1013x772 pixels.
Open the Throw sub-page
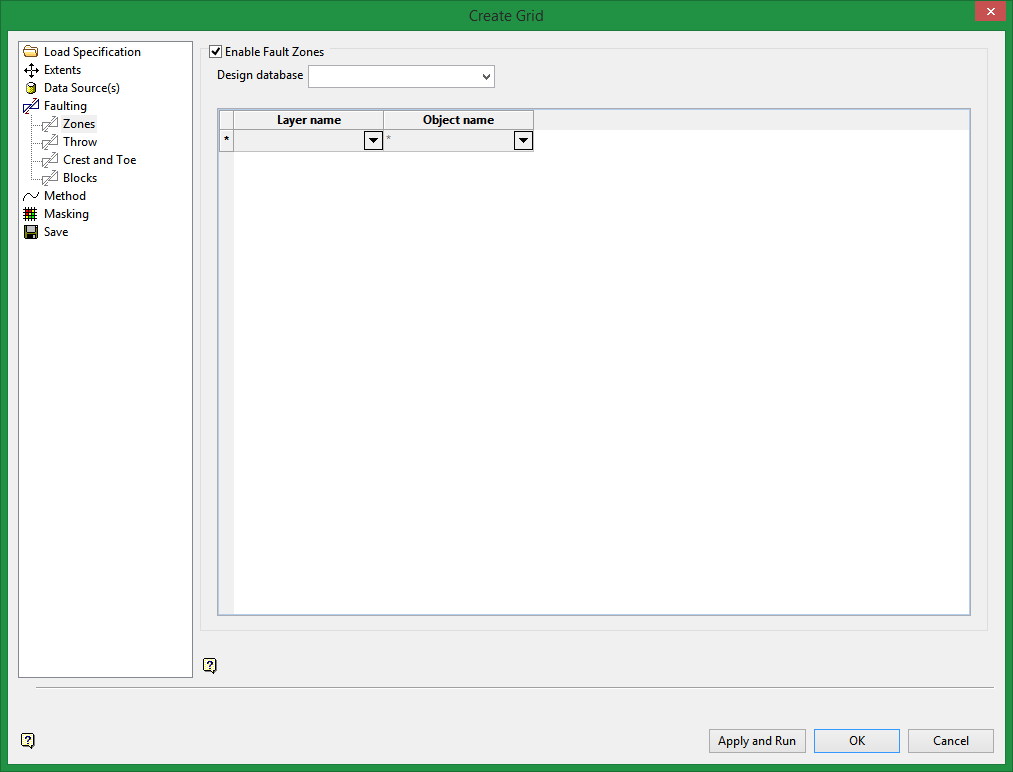pyautogui.click(x=79, y=142)
